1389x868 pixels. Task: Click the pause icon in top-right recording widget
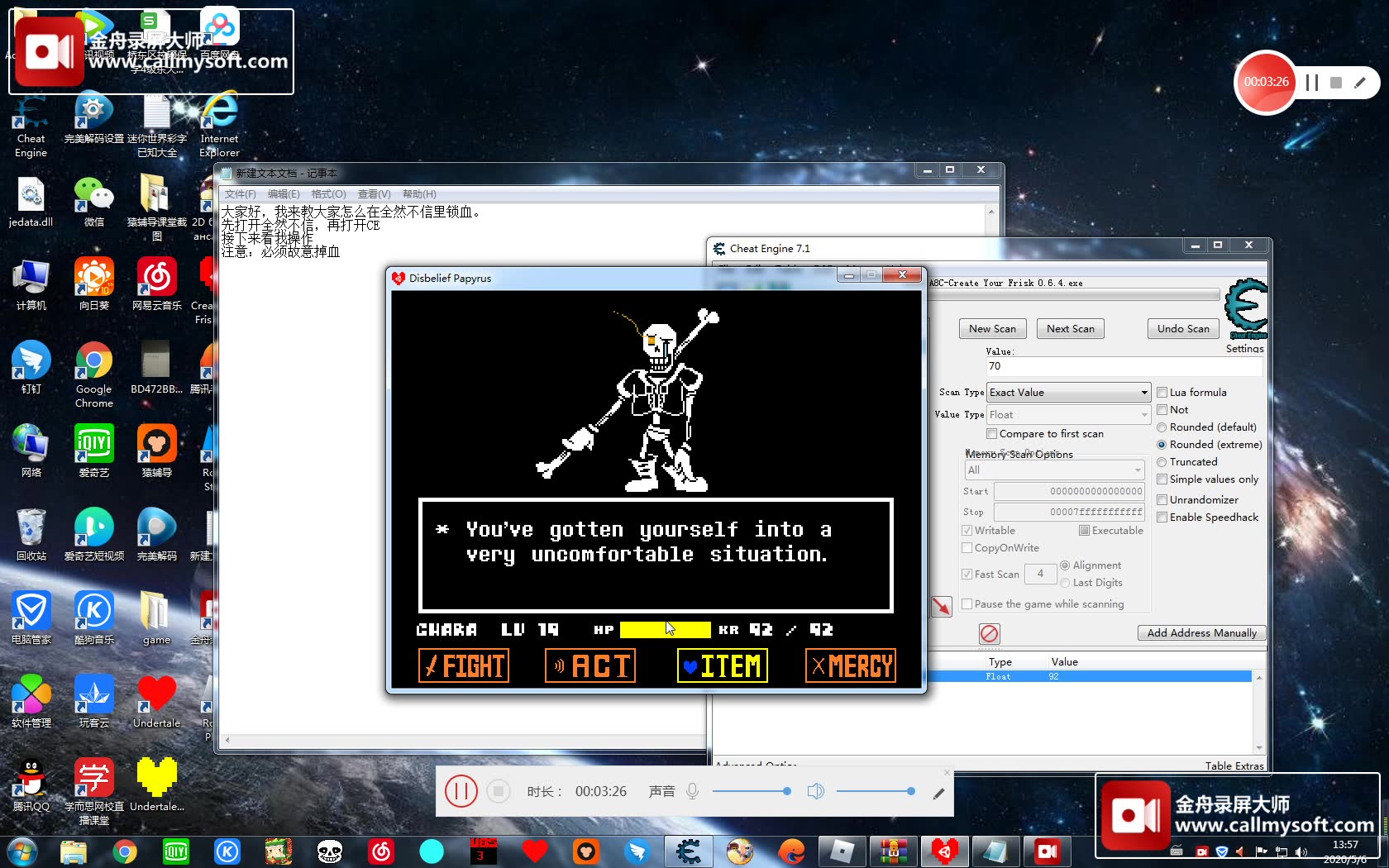[x=1311, y=83]
